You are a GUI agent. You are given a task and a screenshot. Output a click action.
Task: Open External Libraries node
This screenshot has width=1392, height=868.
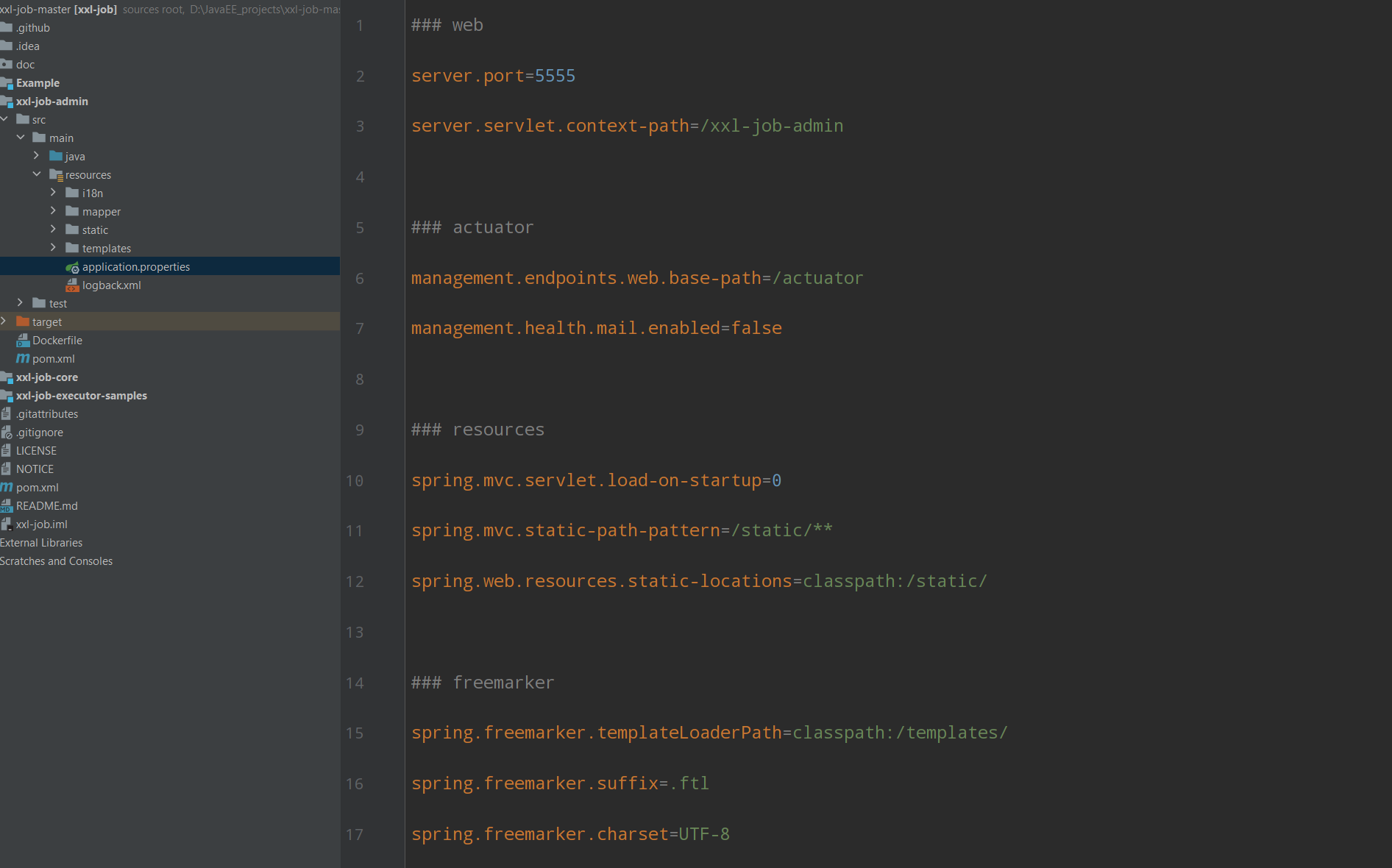(41, 543)
